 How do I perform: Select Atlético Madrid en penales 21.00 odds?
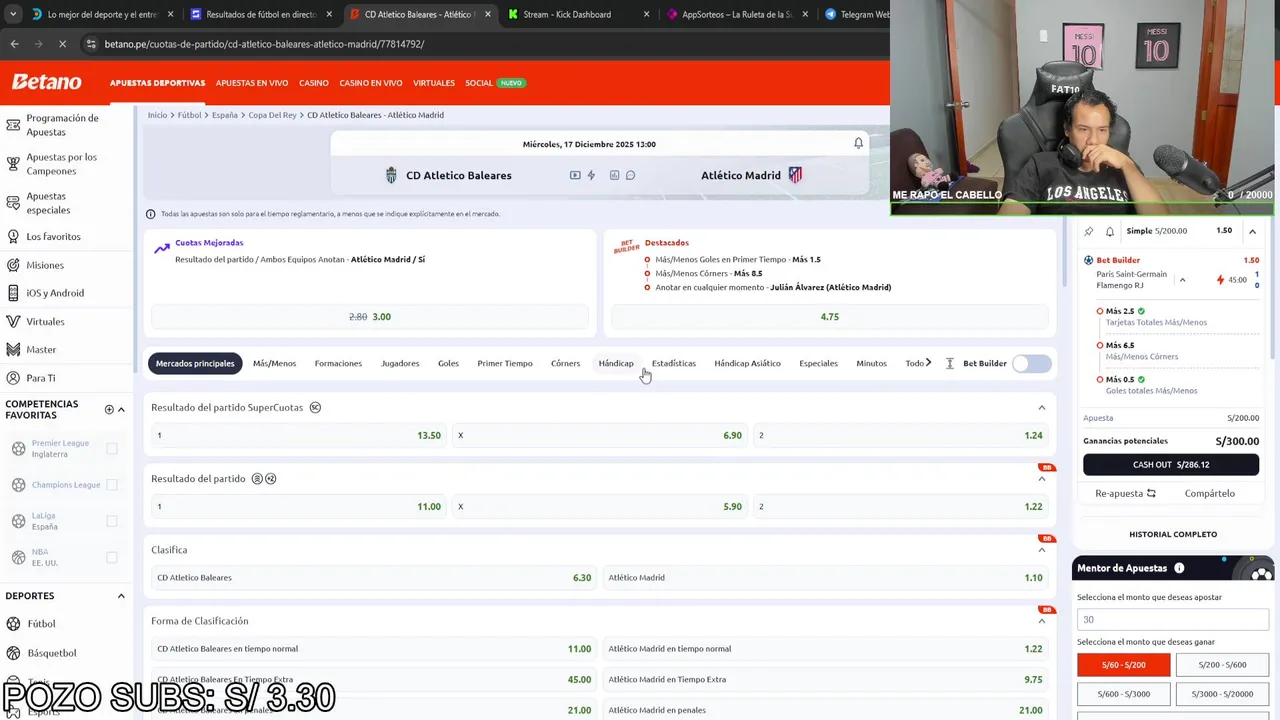click(825, 710)
